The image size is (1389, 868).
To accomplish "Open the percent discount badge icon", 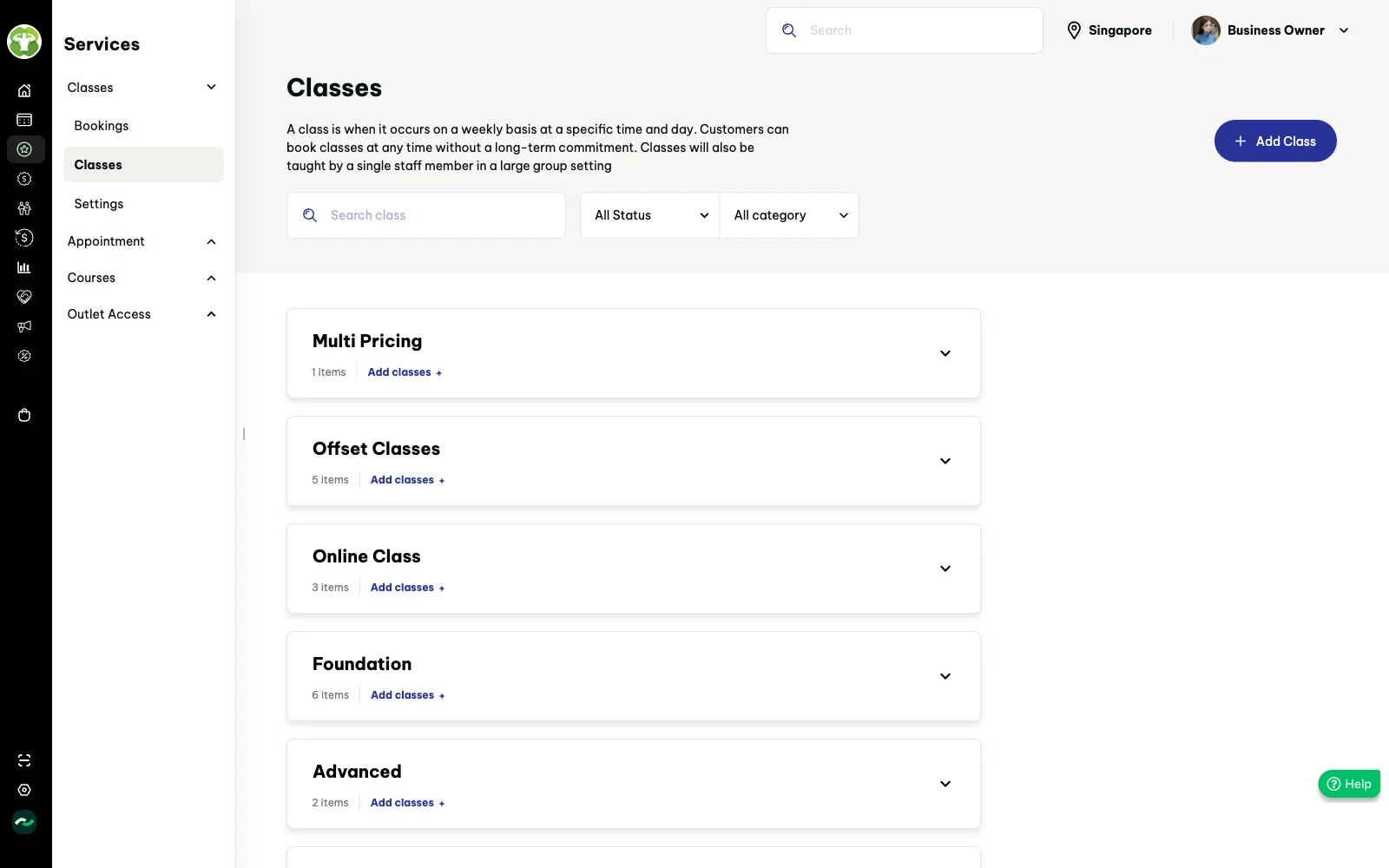I will 24,356.
